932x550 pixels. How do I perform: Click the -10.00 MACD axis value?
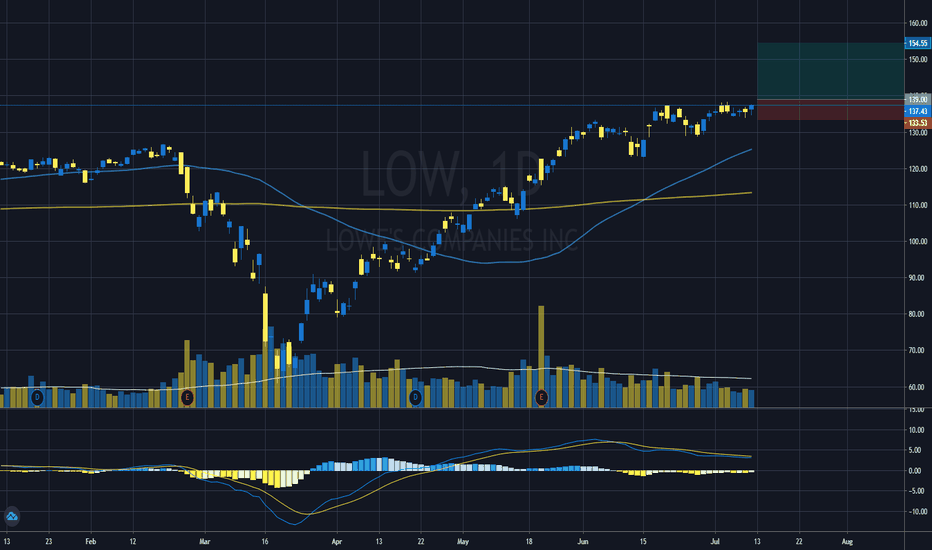(x=917, y=511)
